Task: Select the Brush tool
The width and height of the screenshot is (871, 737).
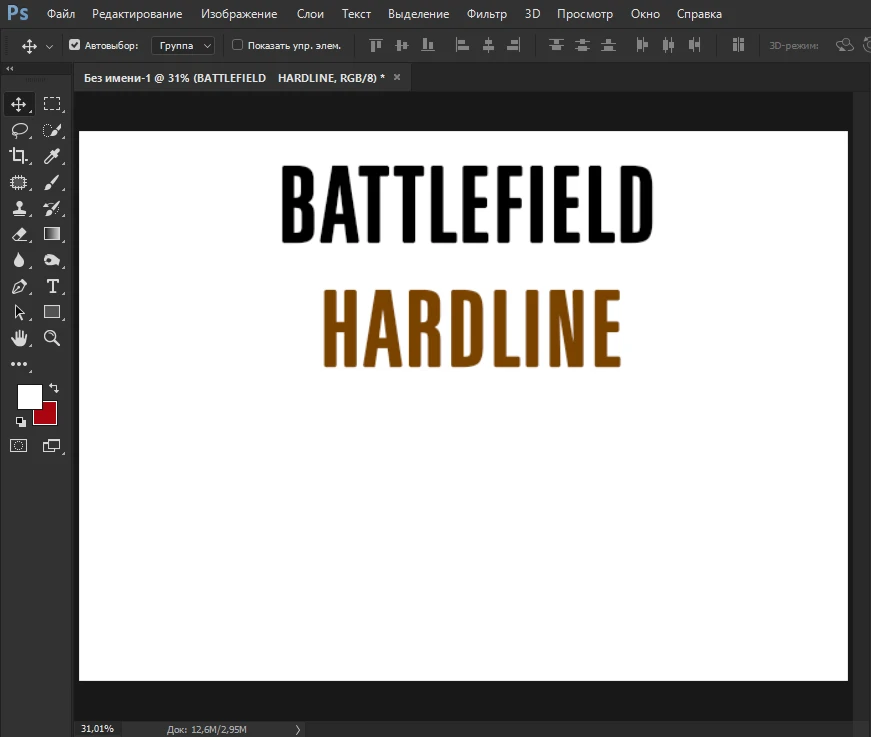Action: 53,182
